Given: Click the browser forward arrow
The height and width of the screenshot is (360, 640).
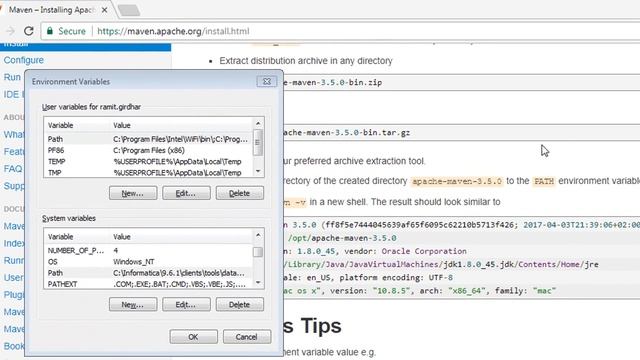Looking at the screenshot, I should 10,31.
